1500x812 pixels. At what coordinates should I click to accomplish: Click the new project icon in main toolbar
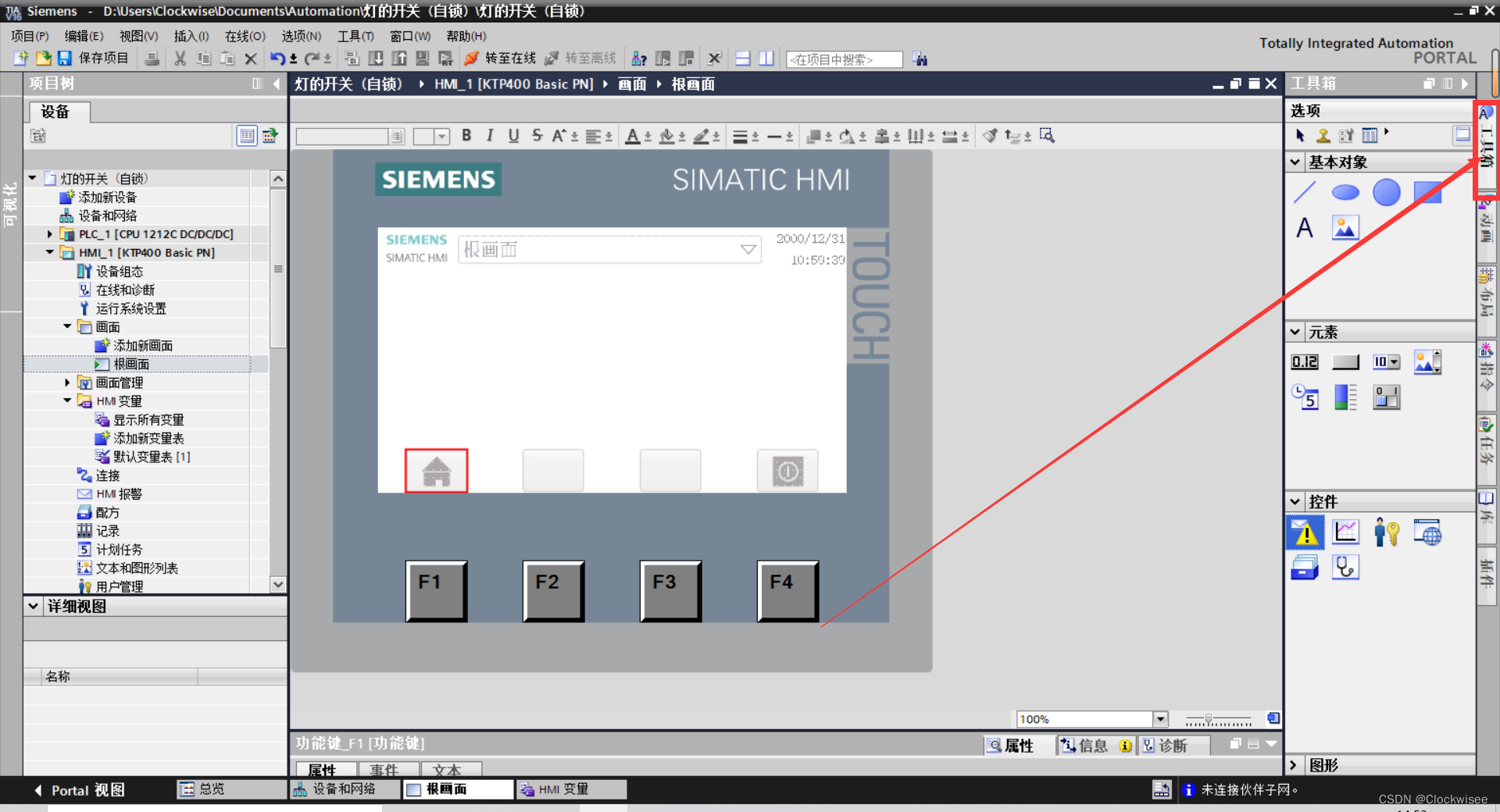[x=21, y=59]
